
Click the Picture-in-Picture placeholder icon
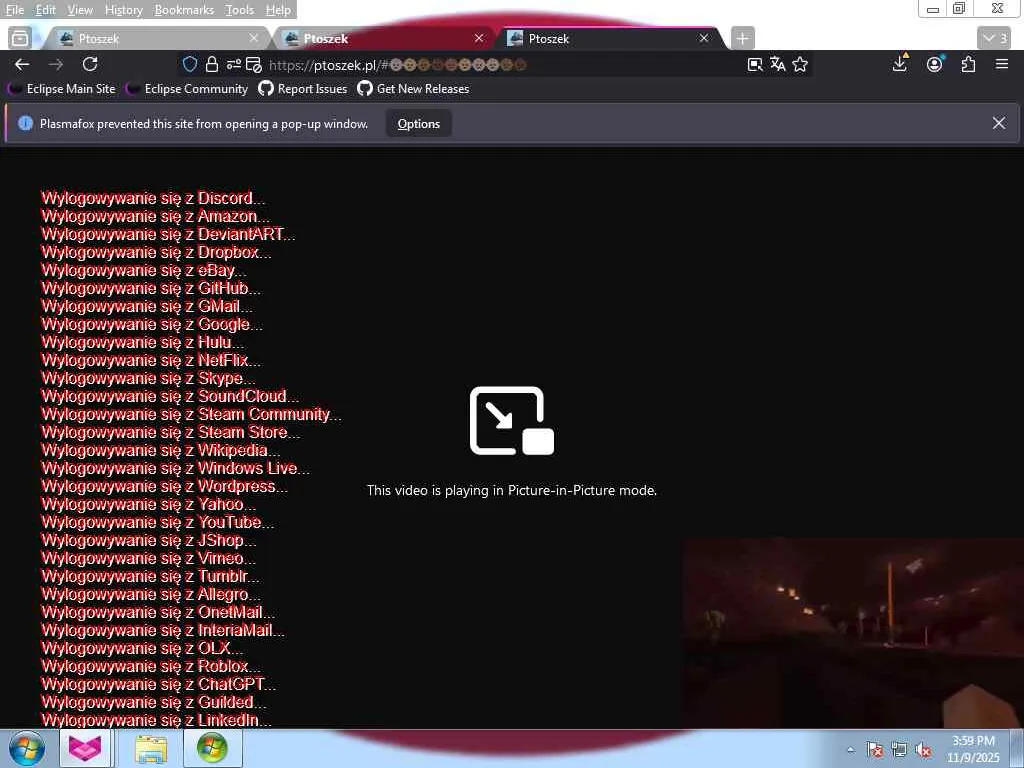point(512,421)
